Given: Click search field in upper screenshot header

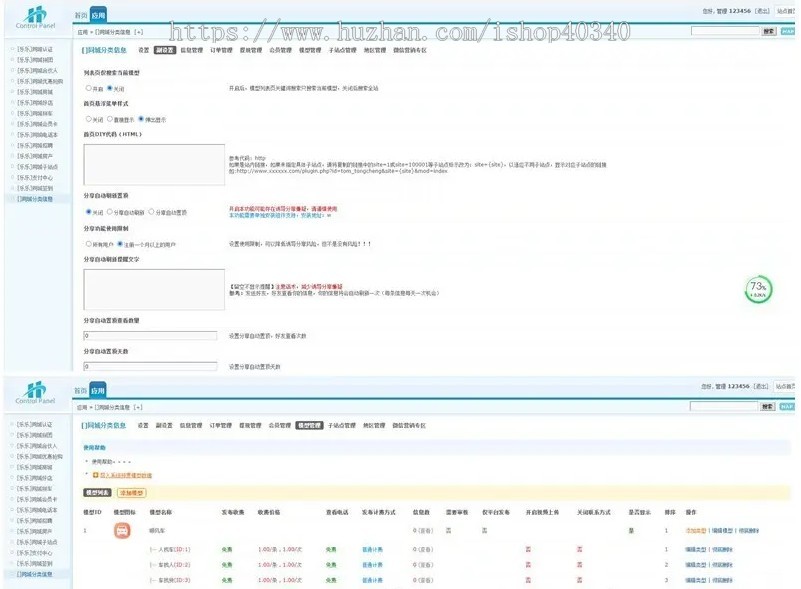Looking at the screenshot, I should point(725,31).
